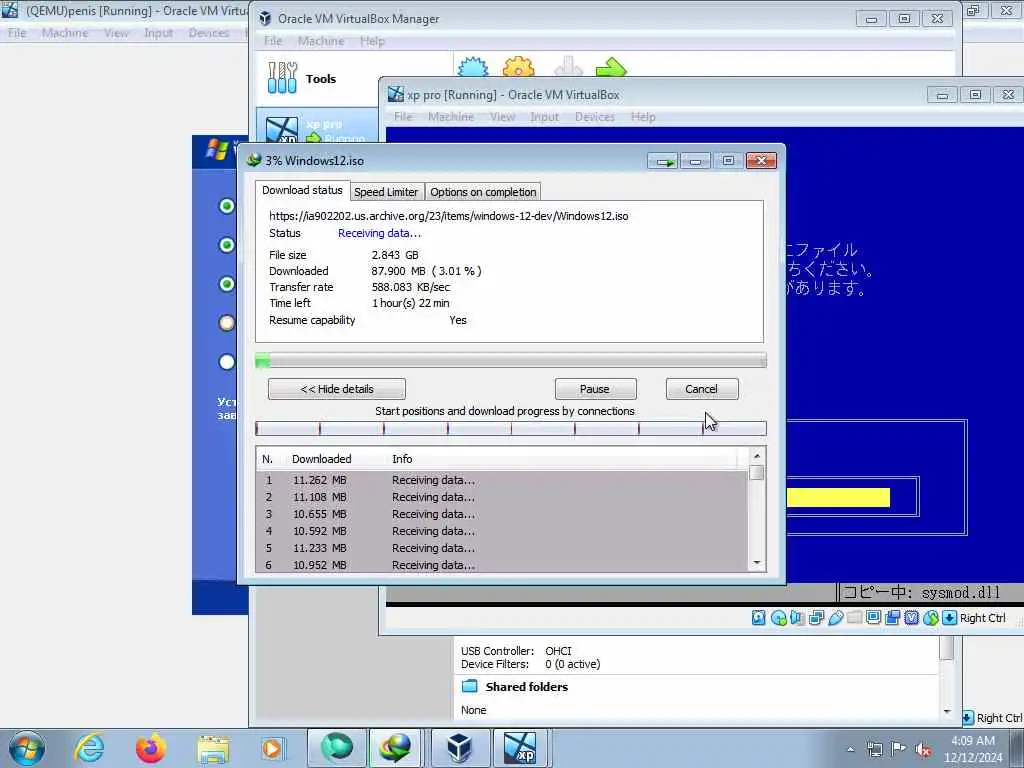This screenshot has width=1024, height=768.
Task: Launch Firefox from taskbar
Action: click(x=150, y=748)
